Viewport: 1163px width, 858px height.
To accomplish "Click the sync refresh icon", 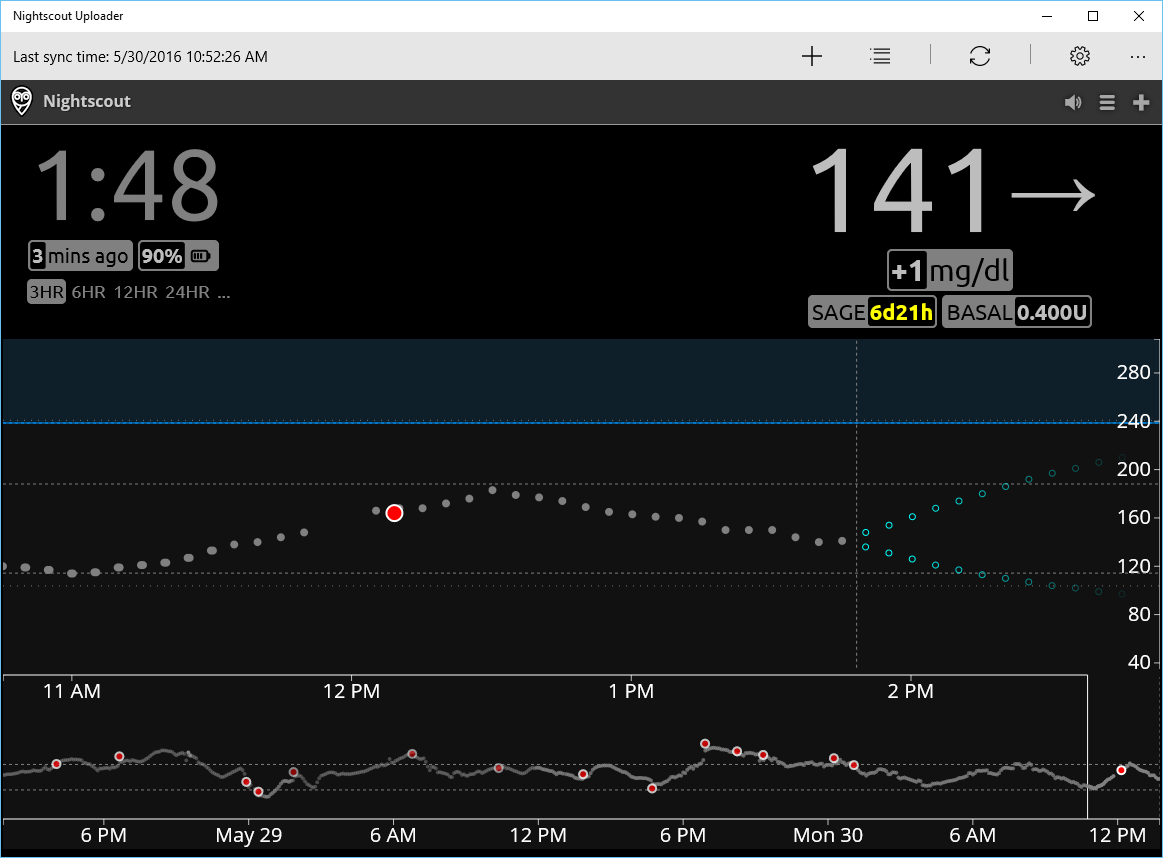I will pyautogui.click(x=979, y=56).
